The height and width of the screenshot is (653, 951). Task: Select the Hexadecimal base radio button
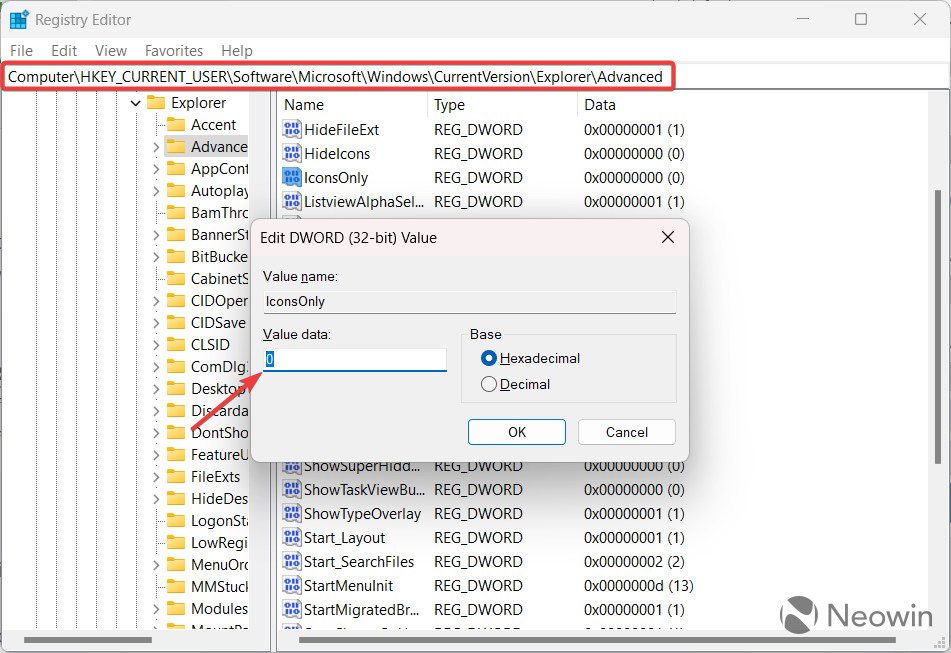pos(488,358)
